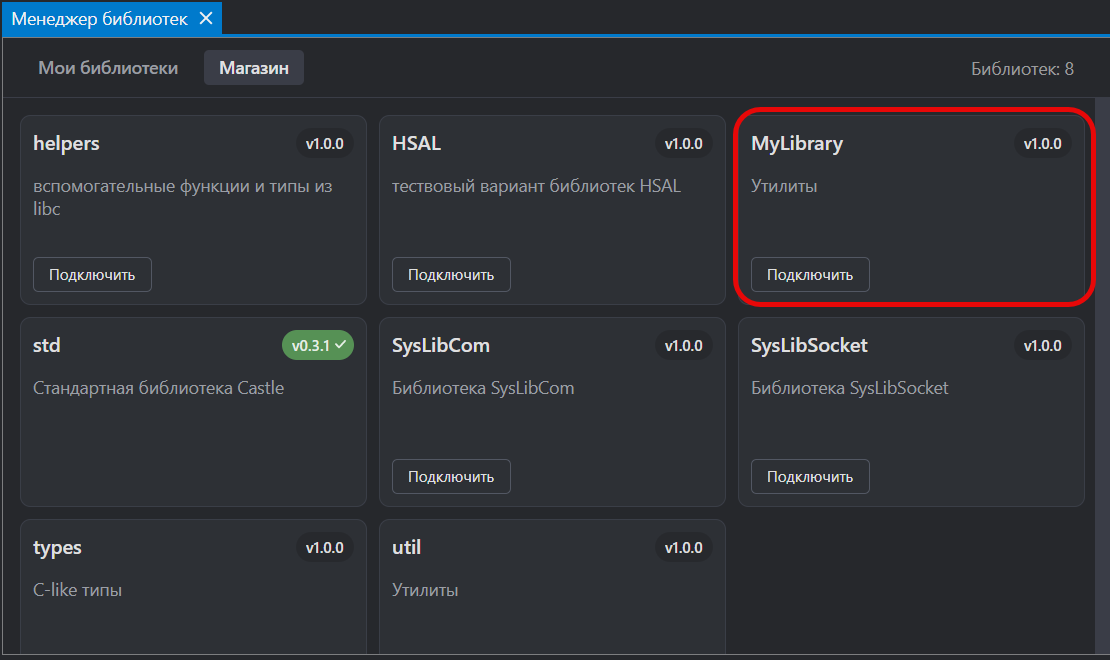Click the std library name
Screen dimensions: 1110x660
coord(47,346)
